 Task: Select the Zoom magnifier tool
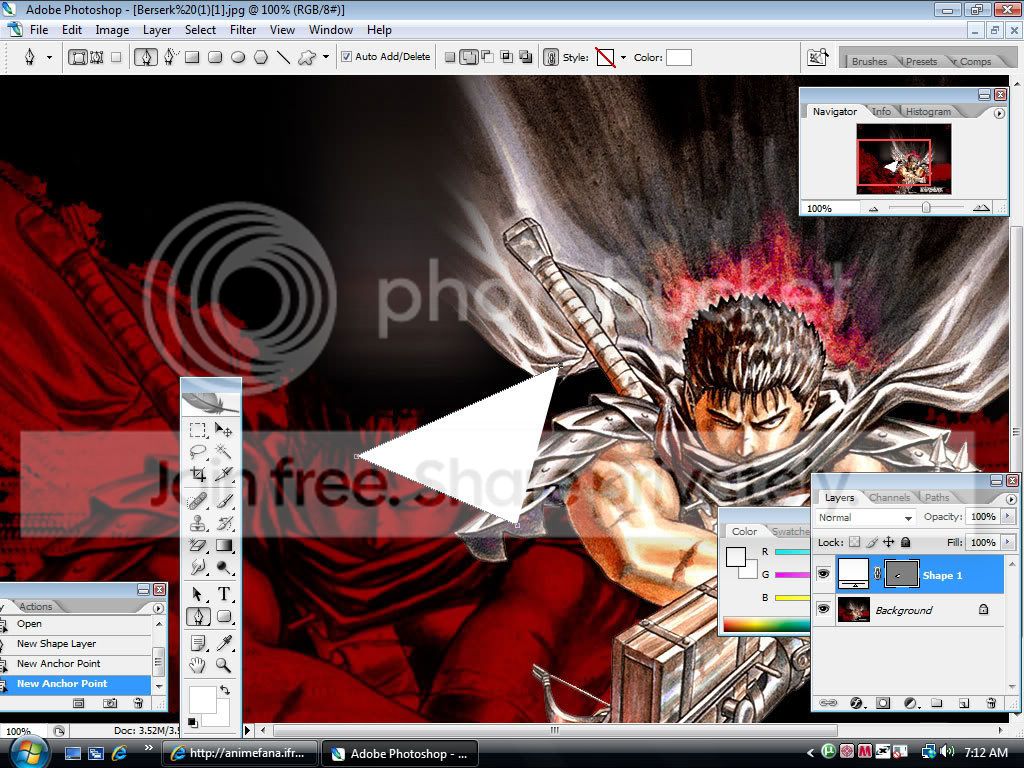click(224, 665)
